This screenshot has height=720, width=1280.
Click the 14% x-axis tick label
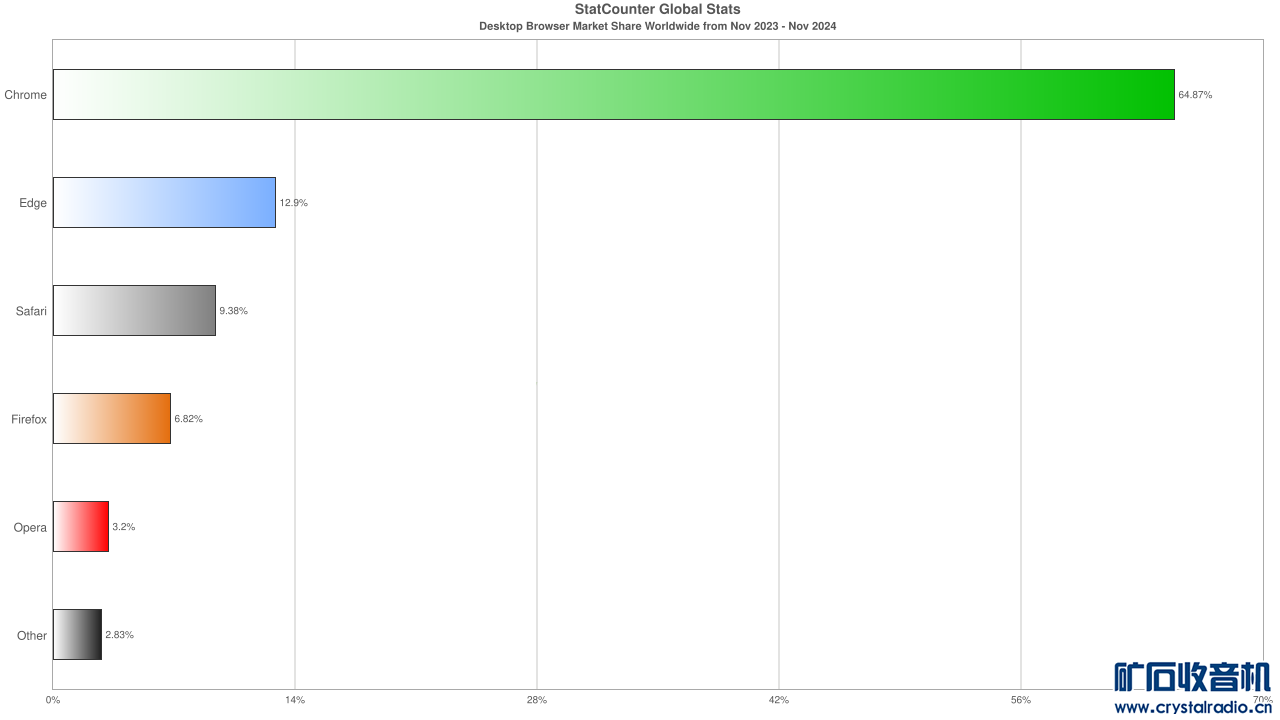tap(295, 700)
